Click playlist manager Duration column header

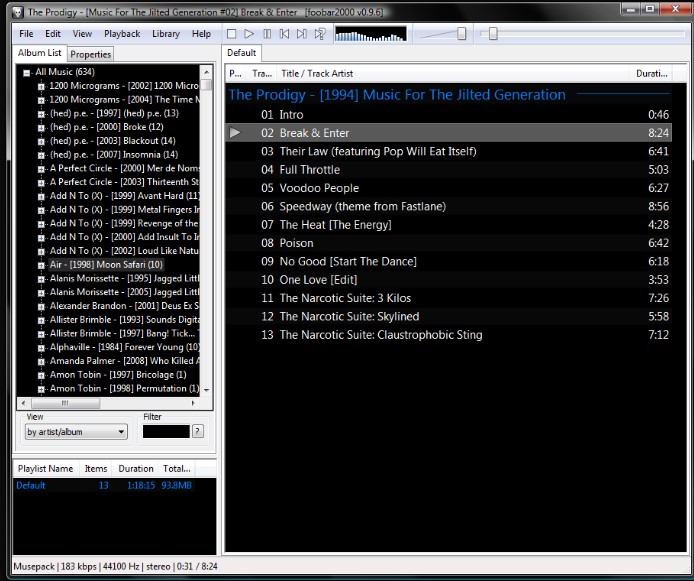(x=136, y=469)
